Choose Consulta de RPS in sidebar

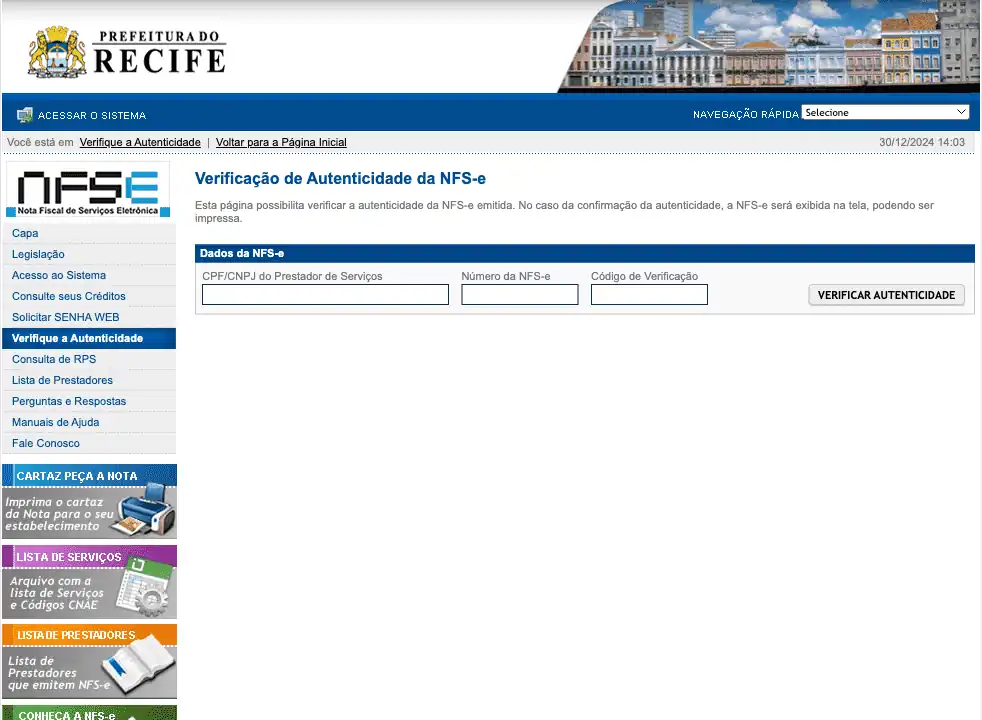point(54,359)
